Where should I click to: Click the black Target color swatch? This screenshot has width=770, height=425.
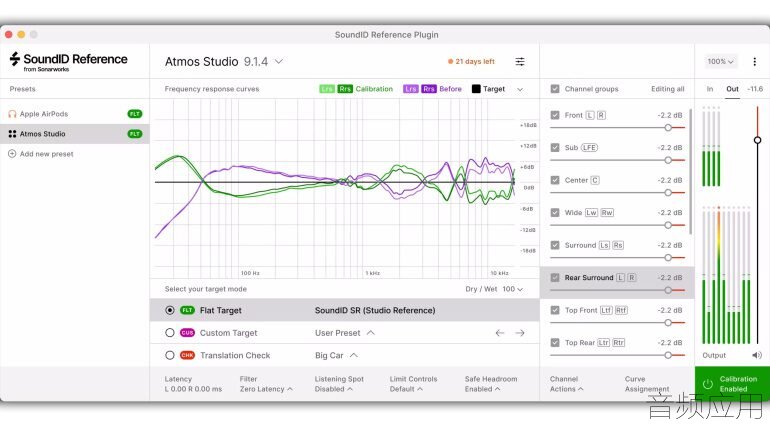pyautogui.click(x=476, y=89)
